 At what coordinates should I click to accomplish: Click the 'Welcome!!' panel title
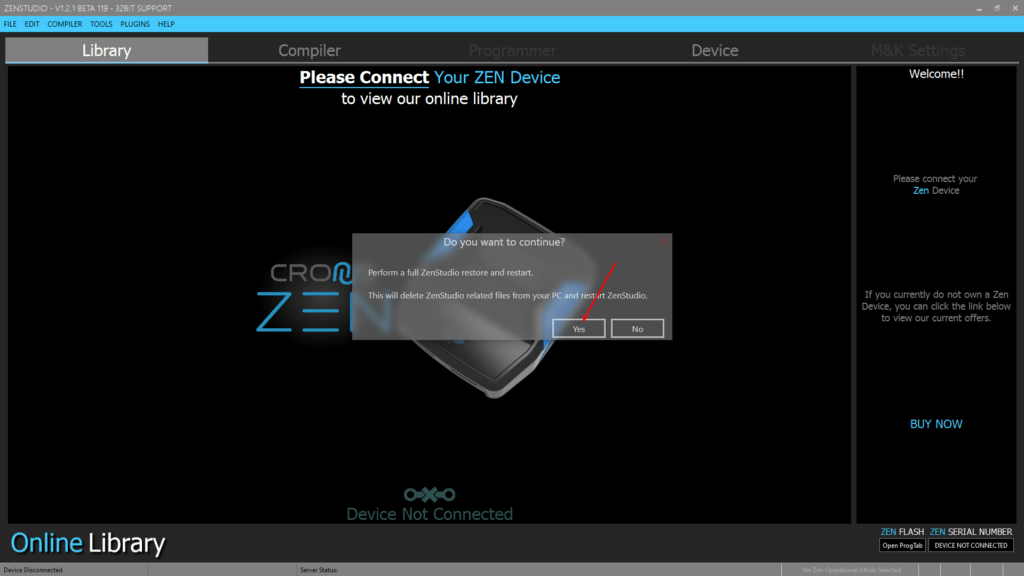(x=936, y=74)
